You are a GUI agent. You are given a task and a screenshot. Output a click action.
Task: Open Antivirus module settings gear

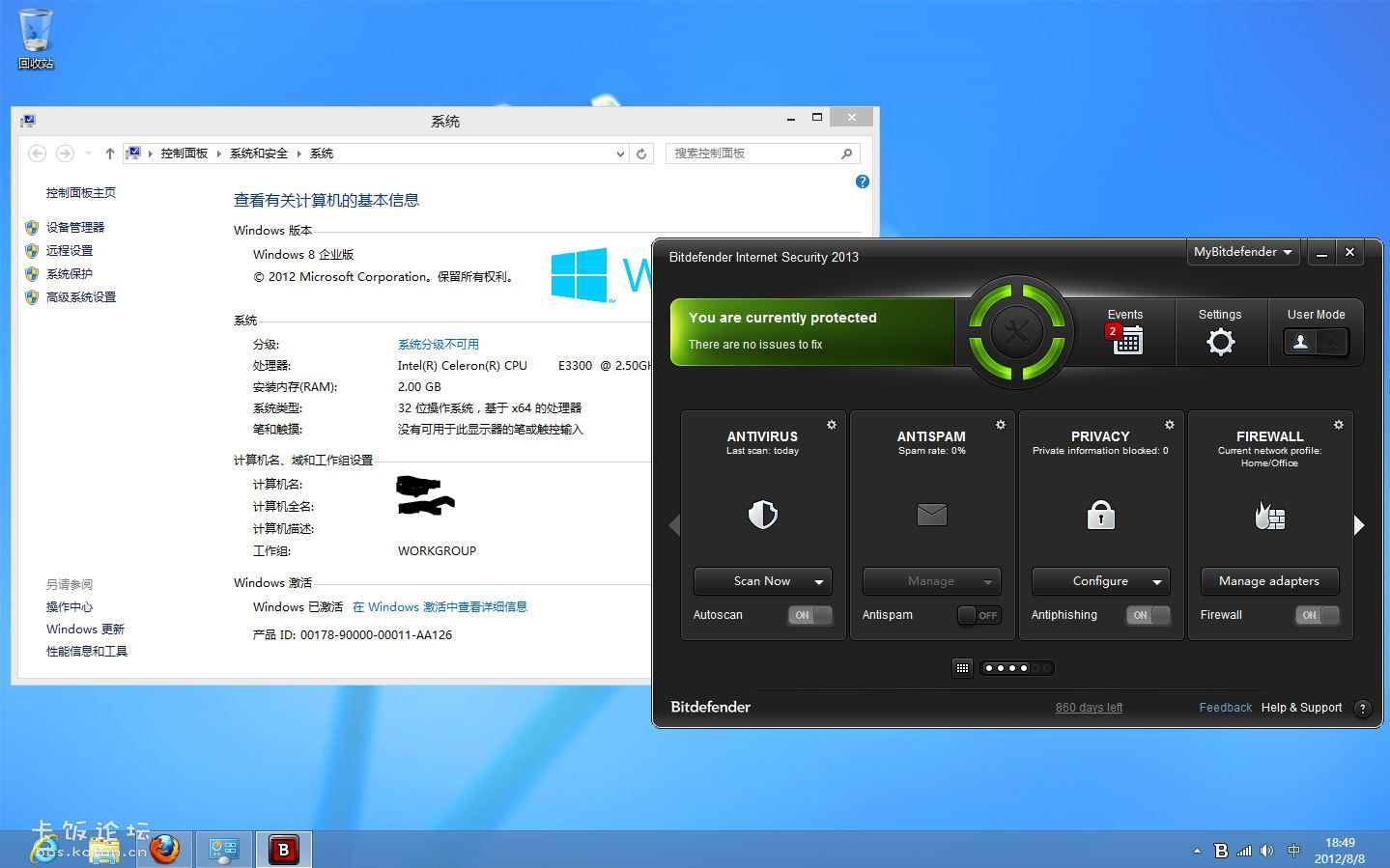832,425
